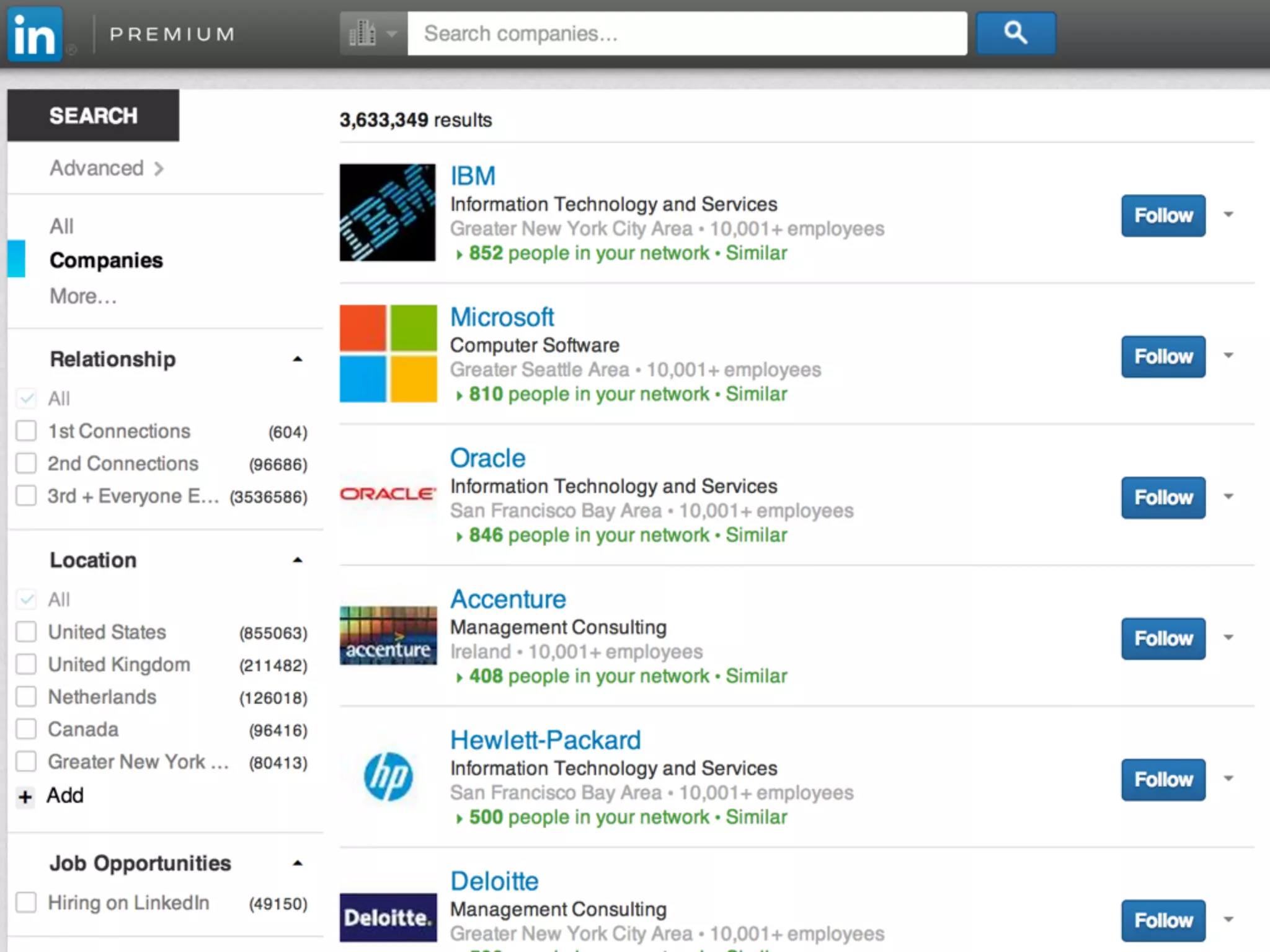Open the dropdown arrow beside Accenture Follow
Image resolution: width=1270 pixels, height=952 pixels.
tap(1228, 637)
